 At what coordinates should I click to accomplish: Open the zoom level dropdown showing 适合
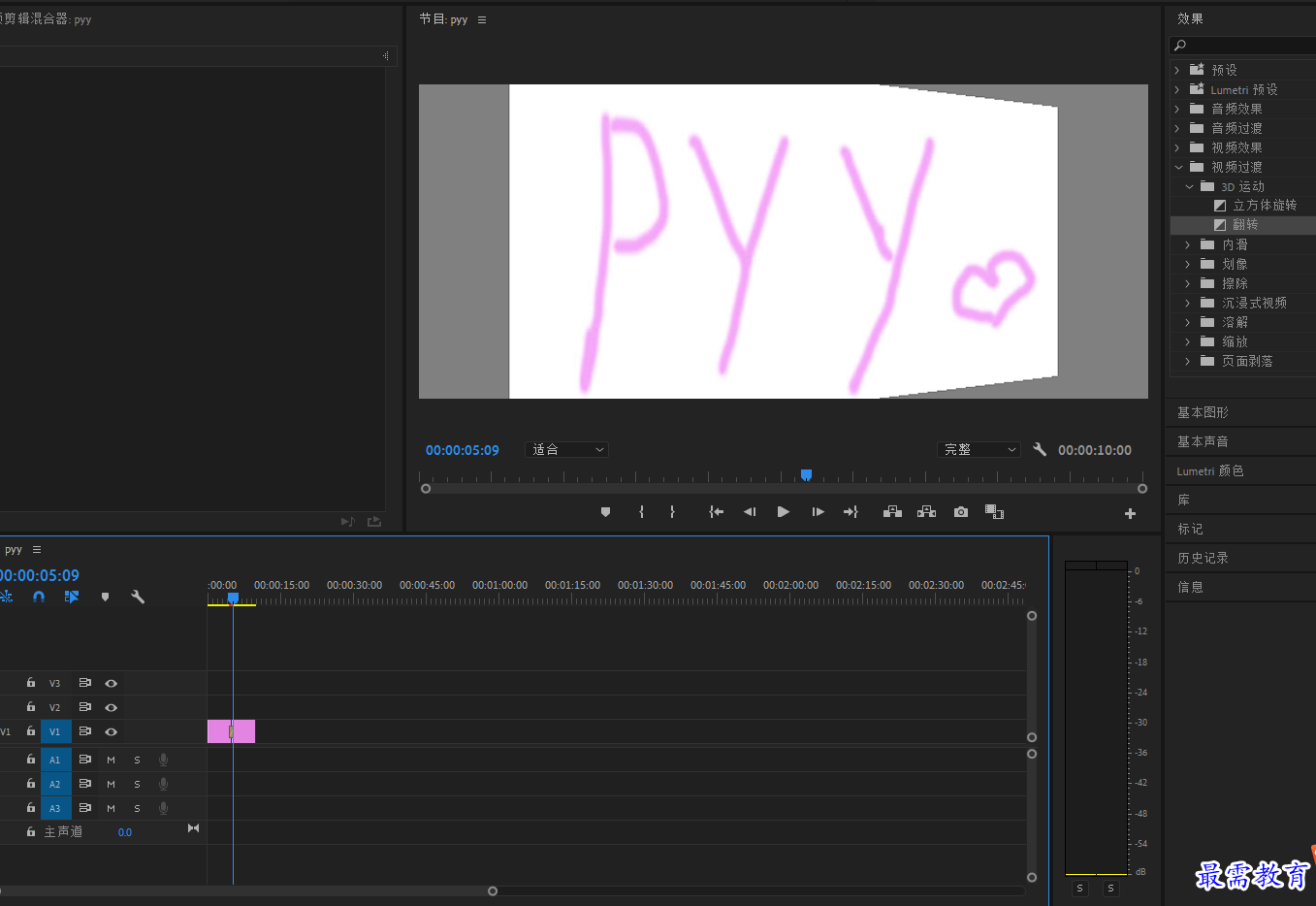click(x=567, y=449)
